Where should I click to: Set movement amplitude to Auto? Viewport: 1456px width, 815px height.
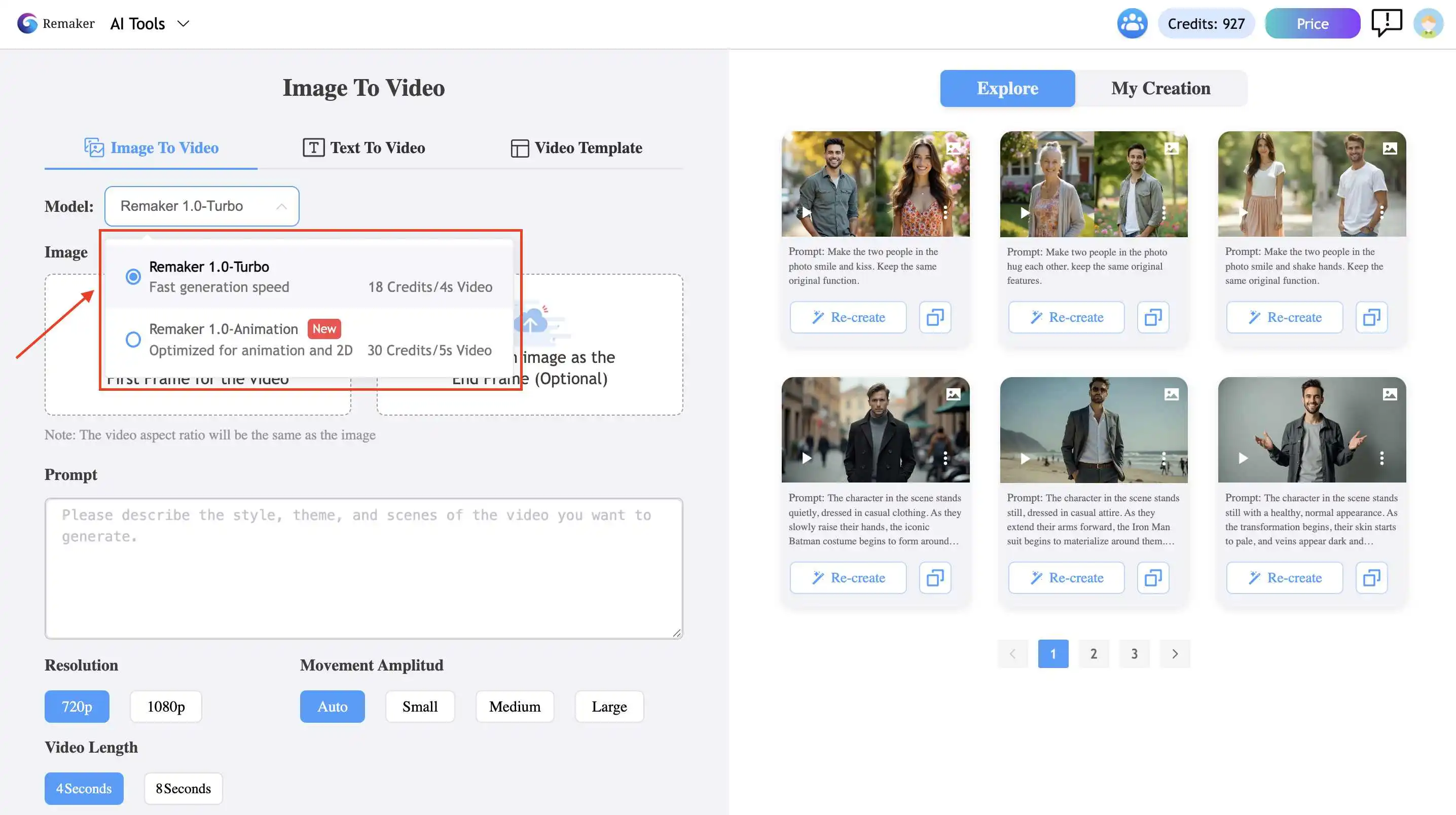(x=333, y=706)
